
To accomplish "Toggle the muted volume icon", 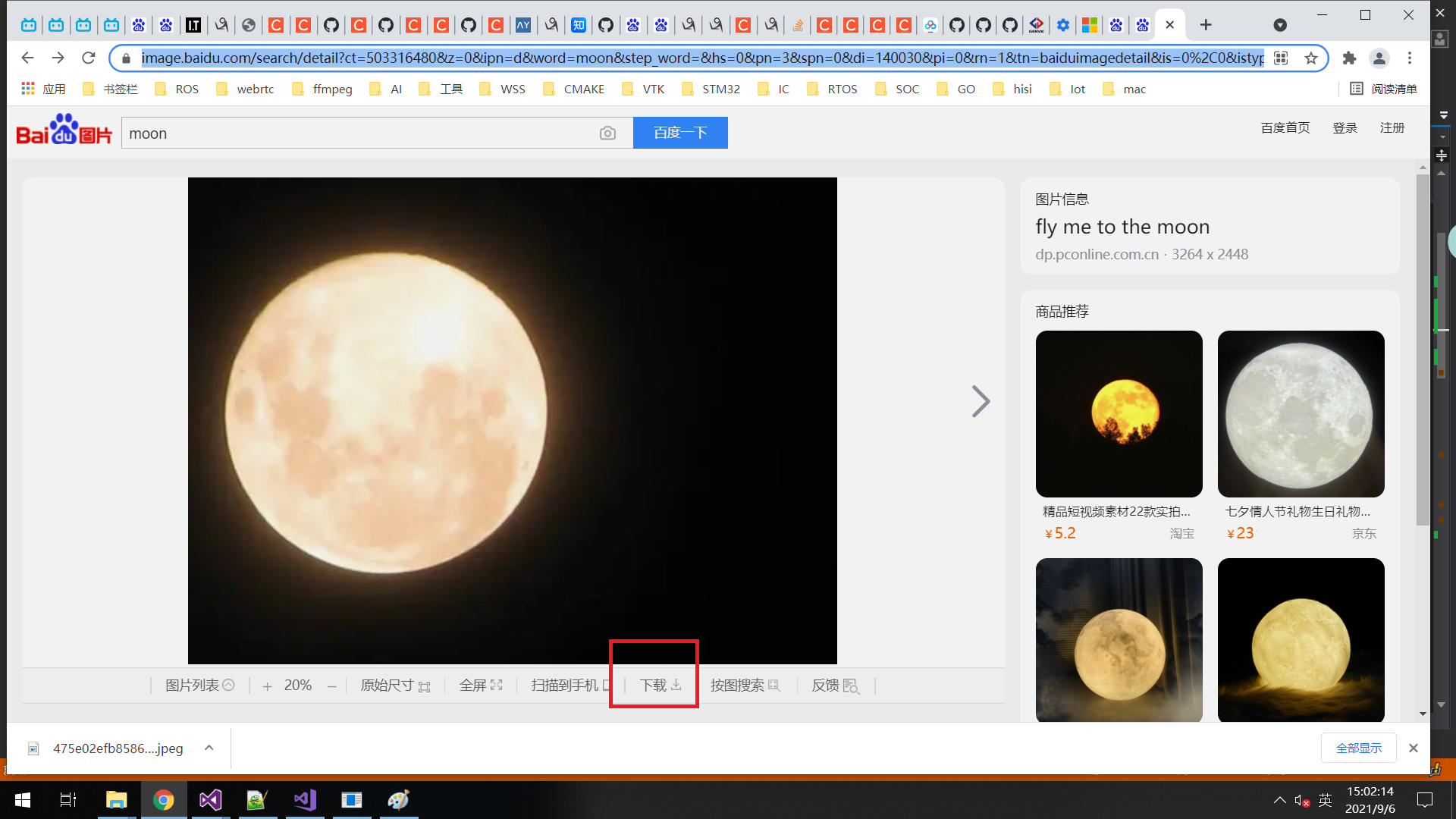I will (x=1302, y=800).
